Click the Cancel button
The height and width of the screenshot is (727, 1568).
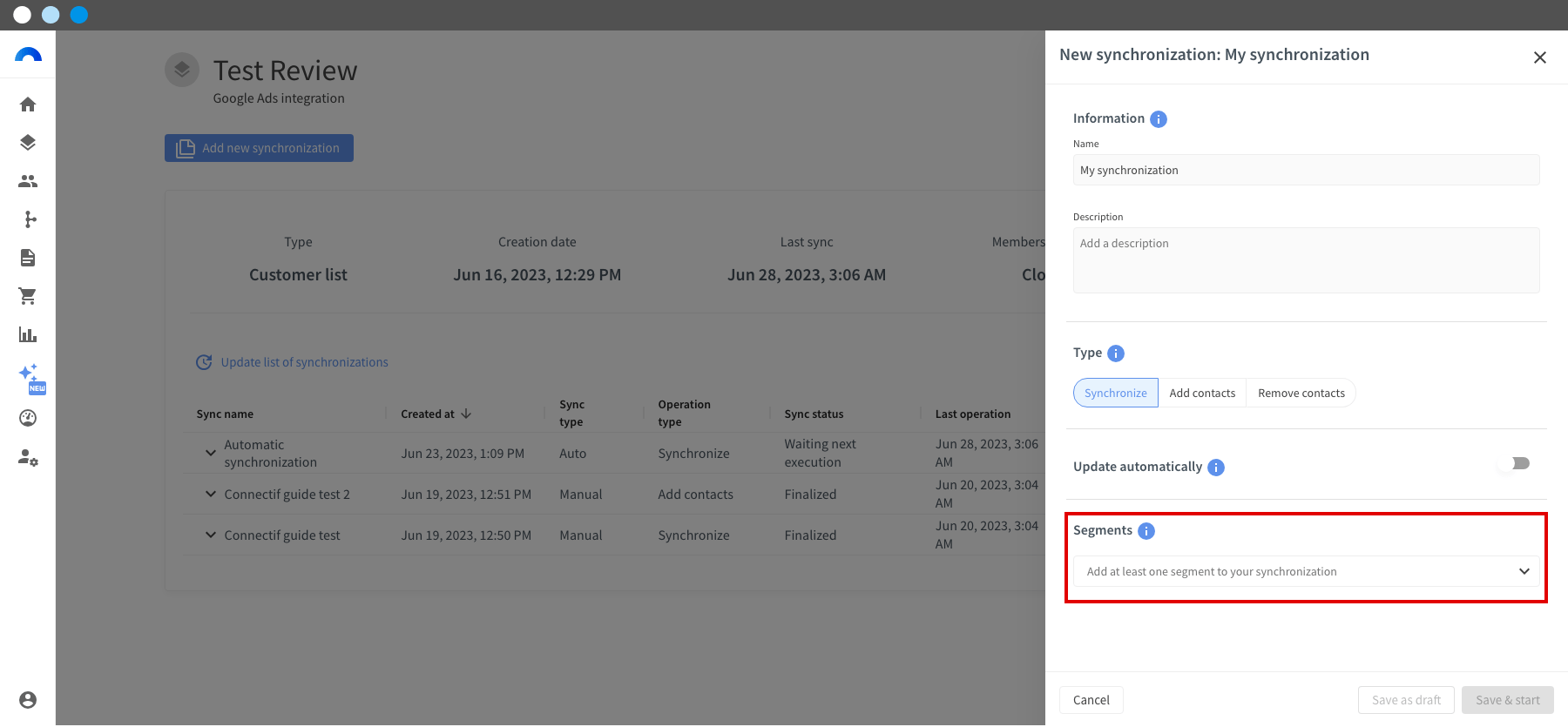click(x=1092, y=700)
